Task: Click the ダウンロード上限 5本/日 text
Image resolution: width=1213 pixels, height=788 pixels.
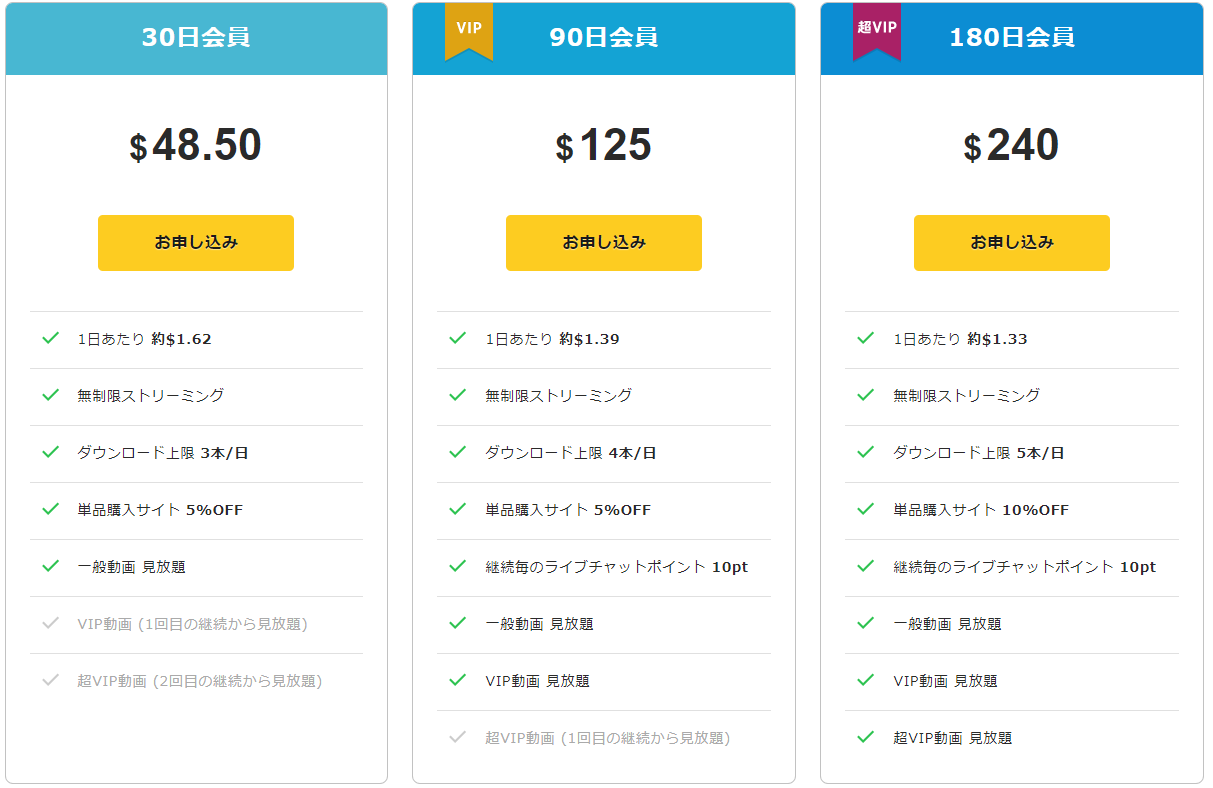Action: 978,453
